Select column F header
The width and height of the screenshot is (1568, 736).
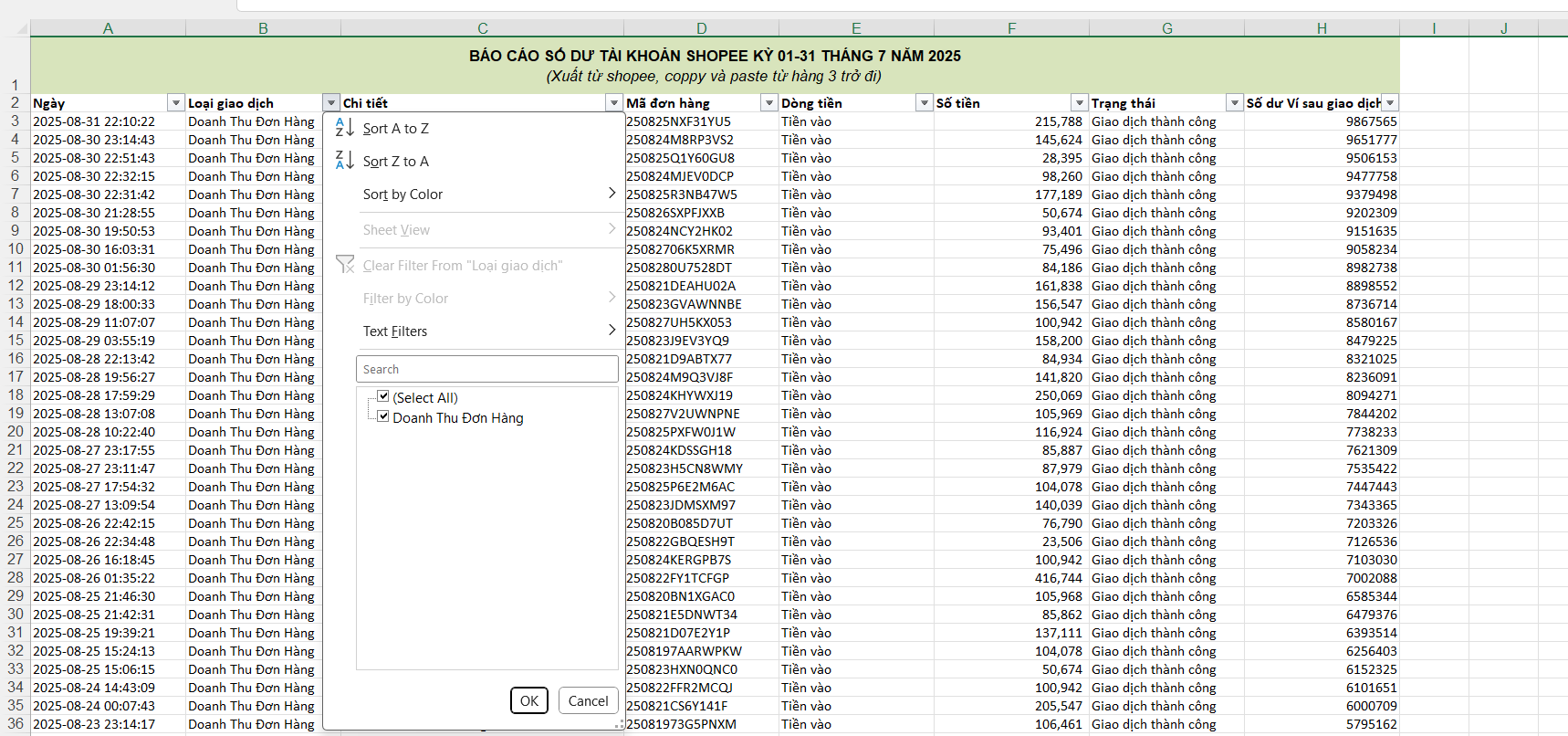[1011, 28]
